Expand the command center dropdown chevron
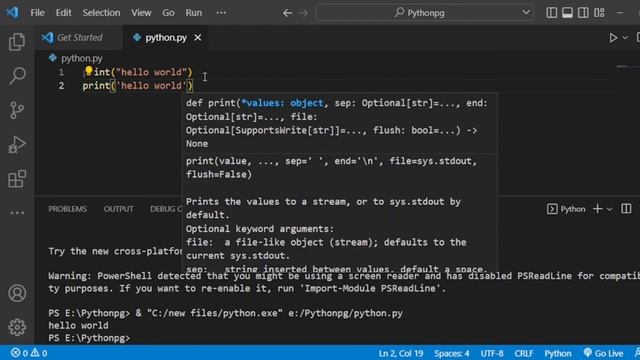The width and height of the screenshot is (640, 360). tap(526, 13)
